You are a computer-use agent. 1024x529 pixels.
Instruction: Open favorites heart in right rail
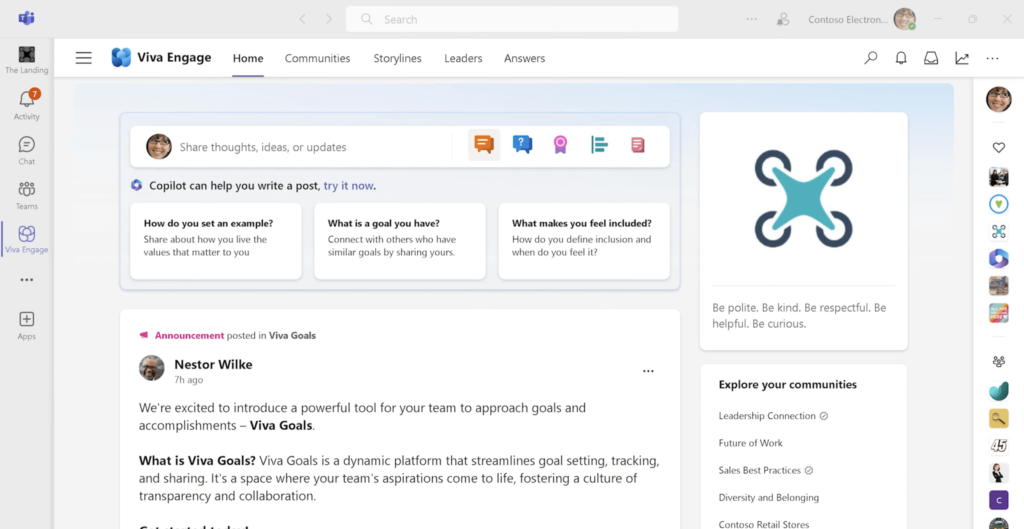(x=999, y=148)
